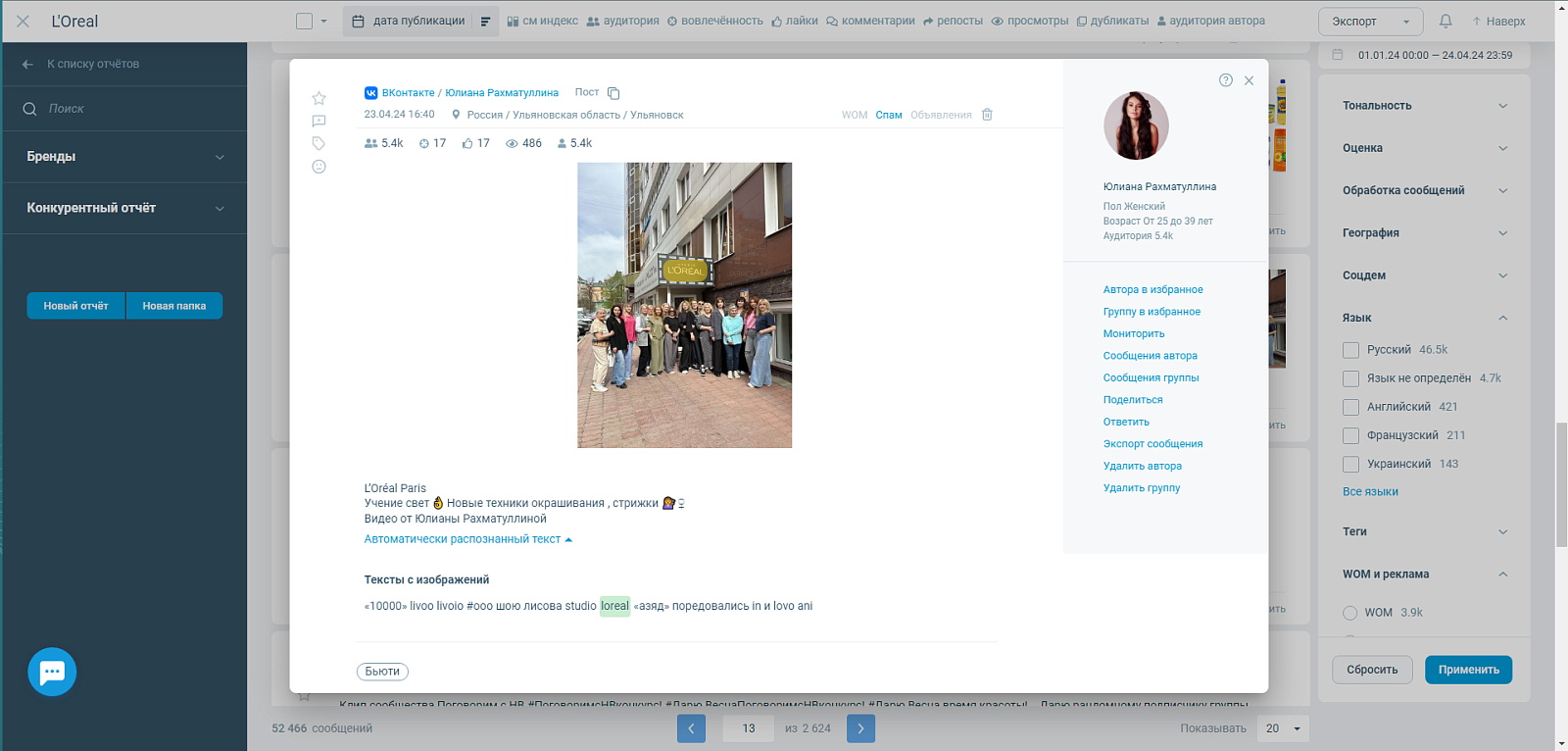
Task: Sort by лайки in the toolbar
Action: (794, 21)
